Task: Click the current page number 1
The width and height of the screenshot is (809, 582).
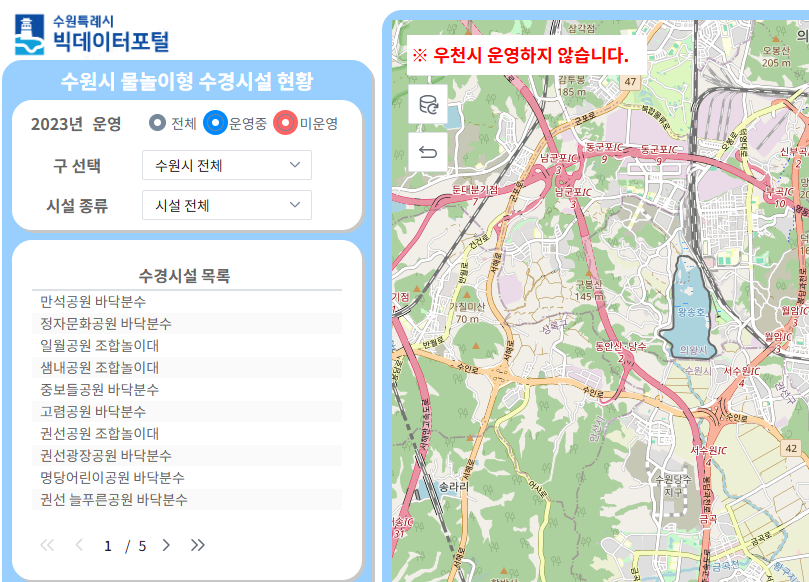Action: pyautogui.click(x=108, y=546)
